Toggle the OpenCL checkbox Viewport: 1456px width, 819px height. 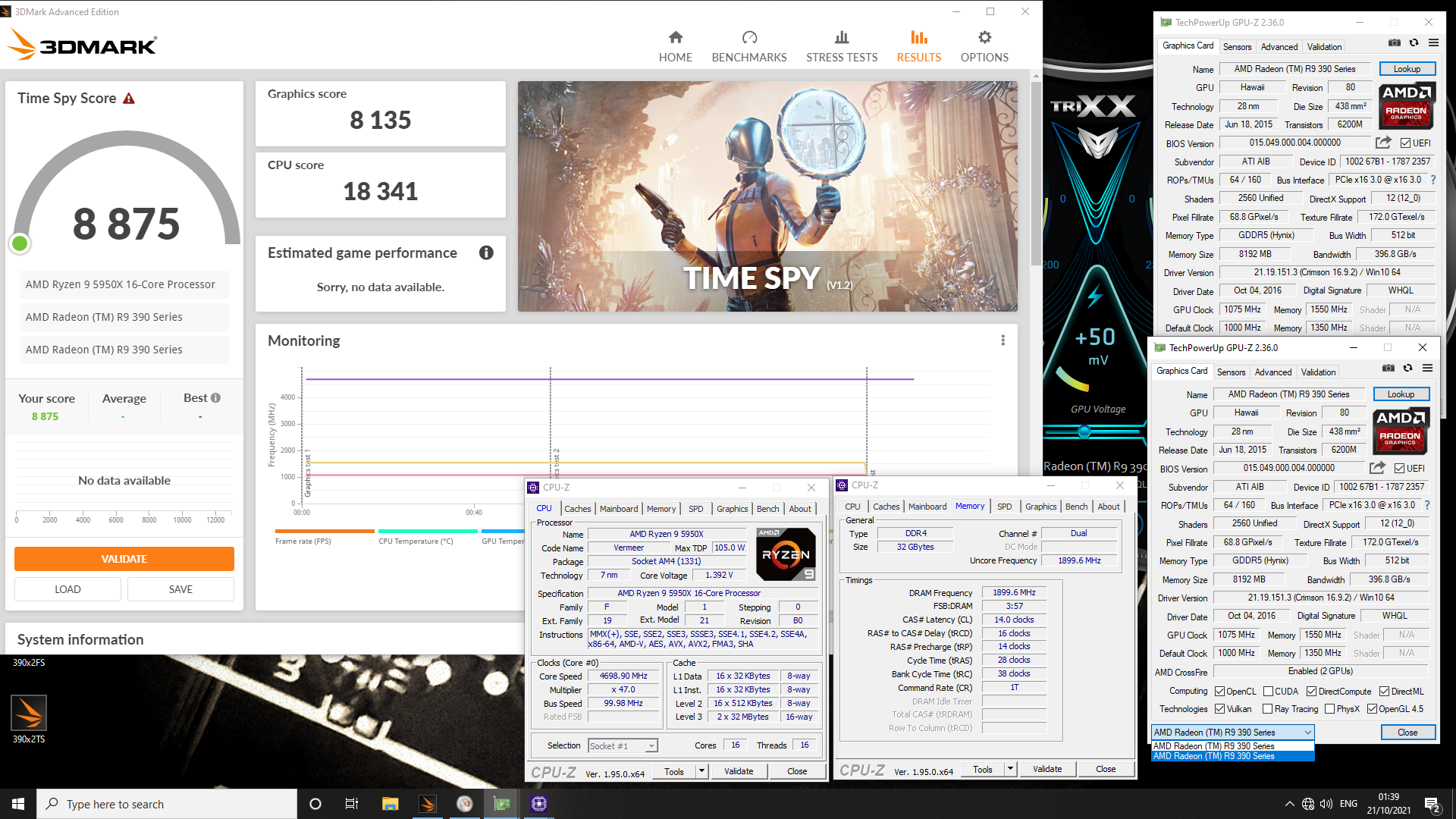[x=1219, y=692]
